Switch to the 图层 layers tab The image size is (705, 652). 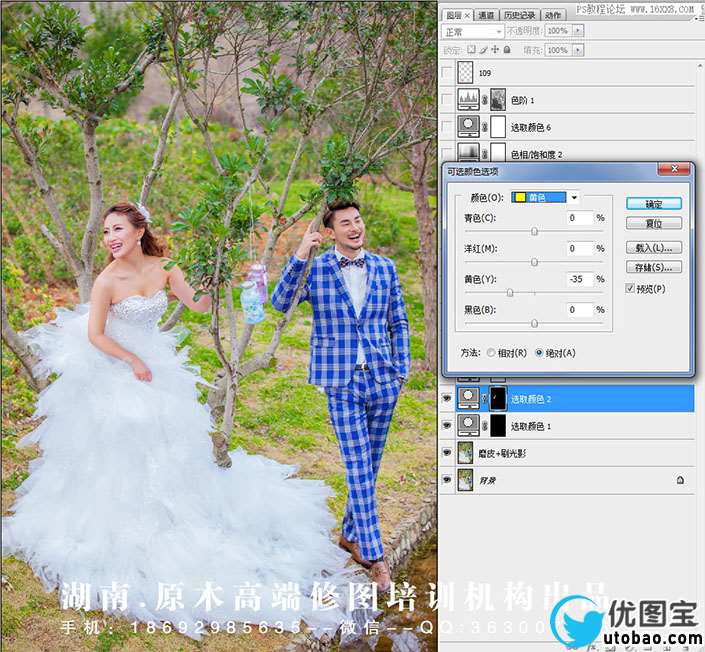[x=457, y=15]
